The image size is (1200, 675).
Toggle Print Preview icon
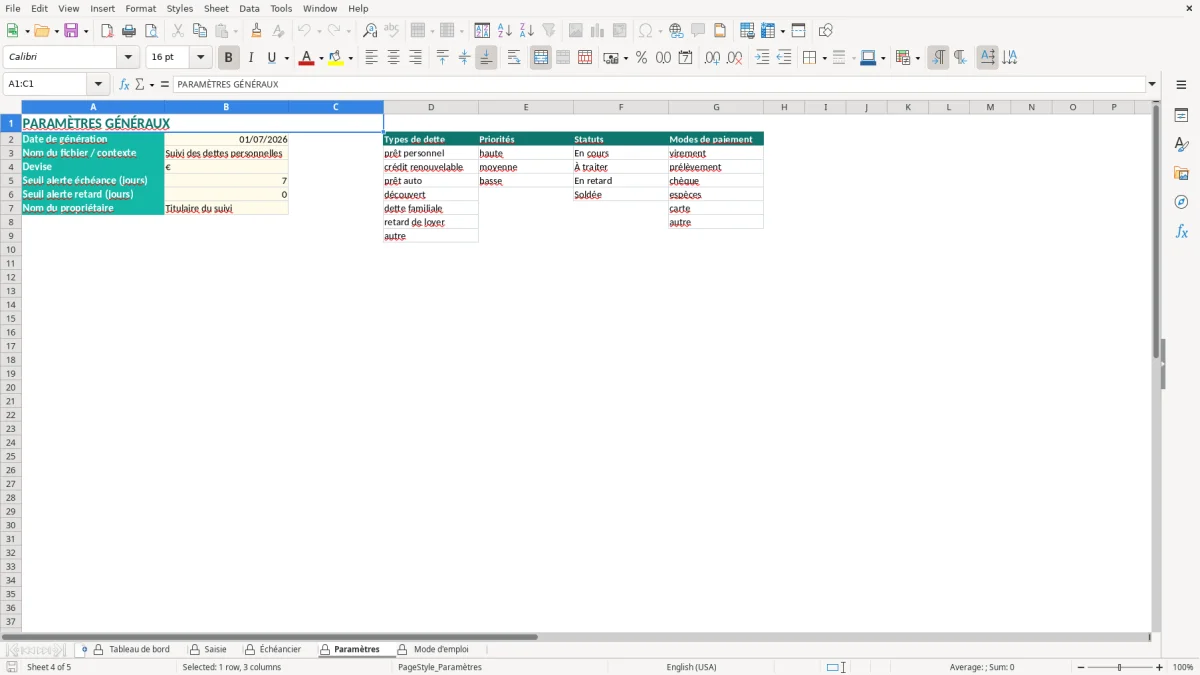(x=151, y=31)
